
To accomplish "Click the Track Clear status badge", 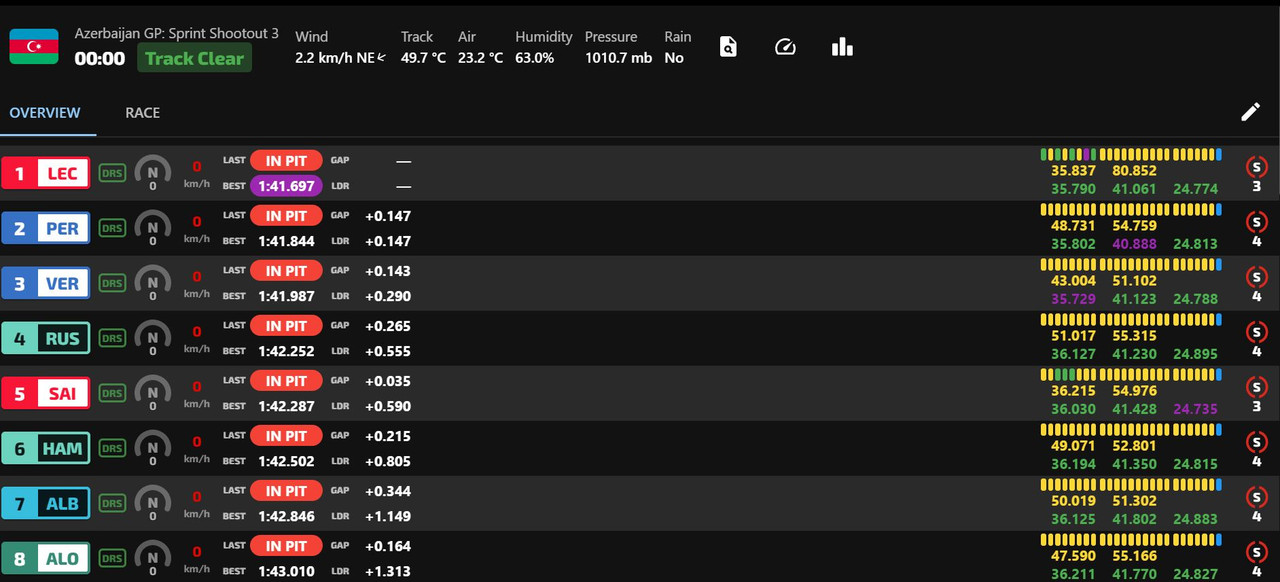I will click(194, 58).
